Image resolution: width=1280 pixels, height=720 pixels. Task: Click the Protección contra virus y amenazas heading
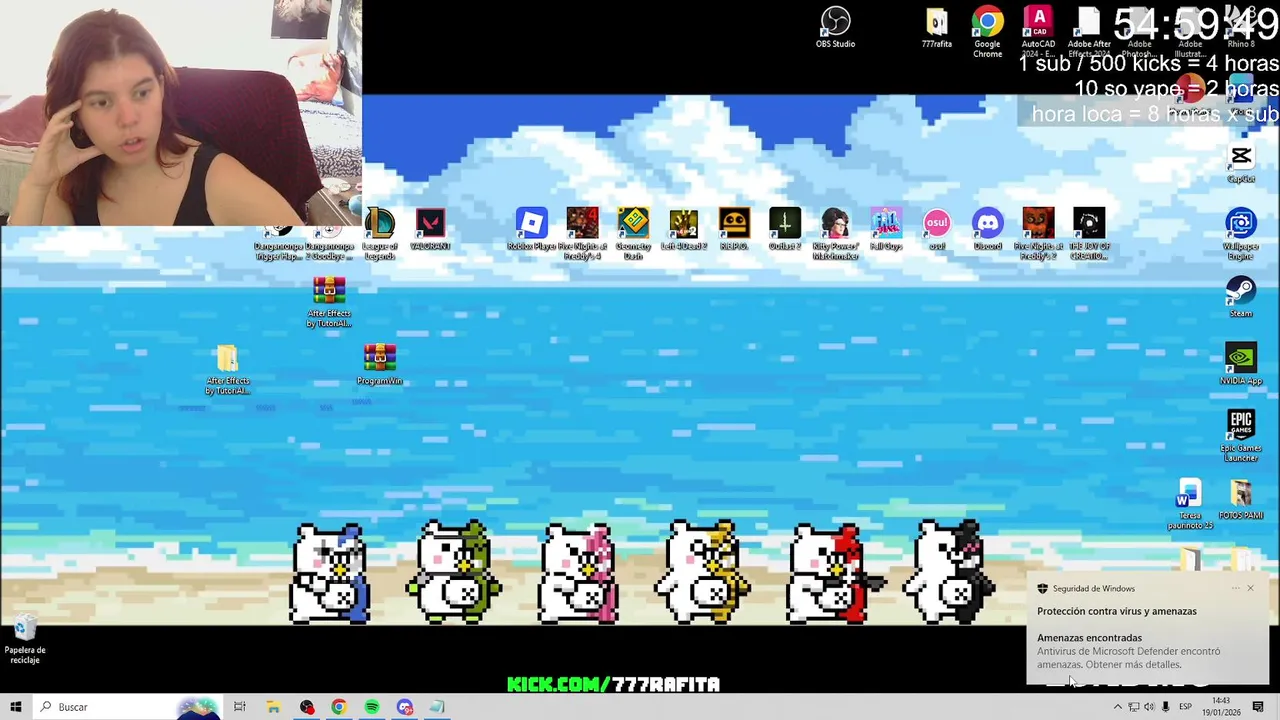[x=1116, y=611]
